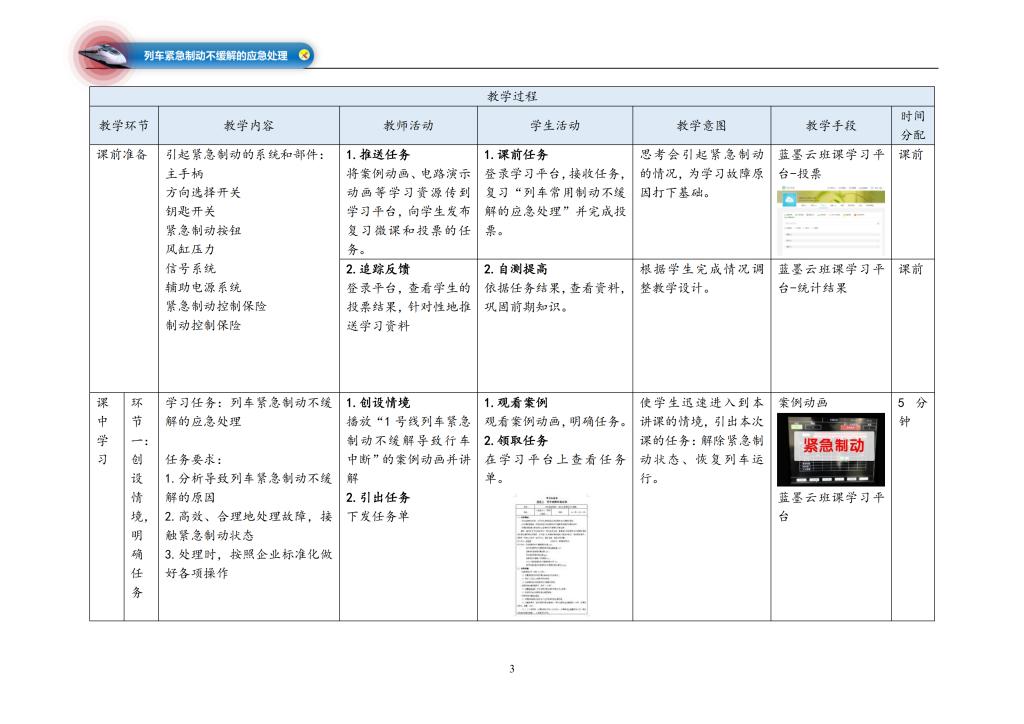Open the 蓝墨云班课 voting platform screenshot
1024x724 pixels.
pos(830,222)
